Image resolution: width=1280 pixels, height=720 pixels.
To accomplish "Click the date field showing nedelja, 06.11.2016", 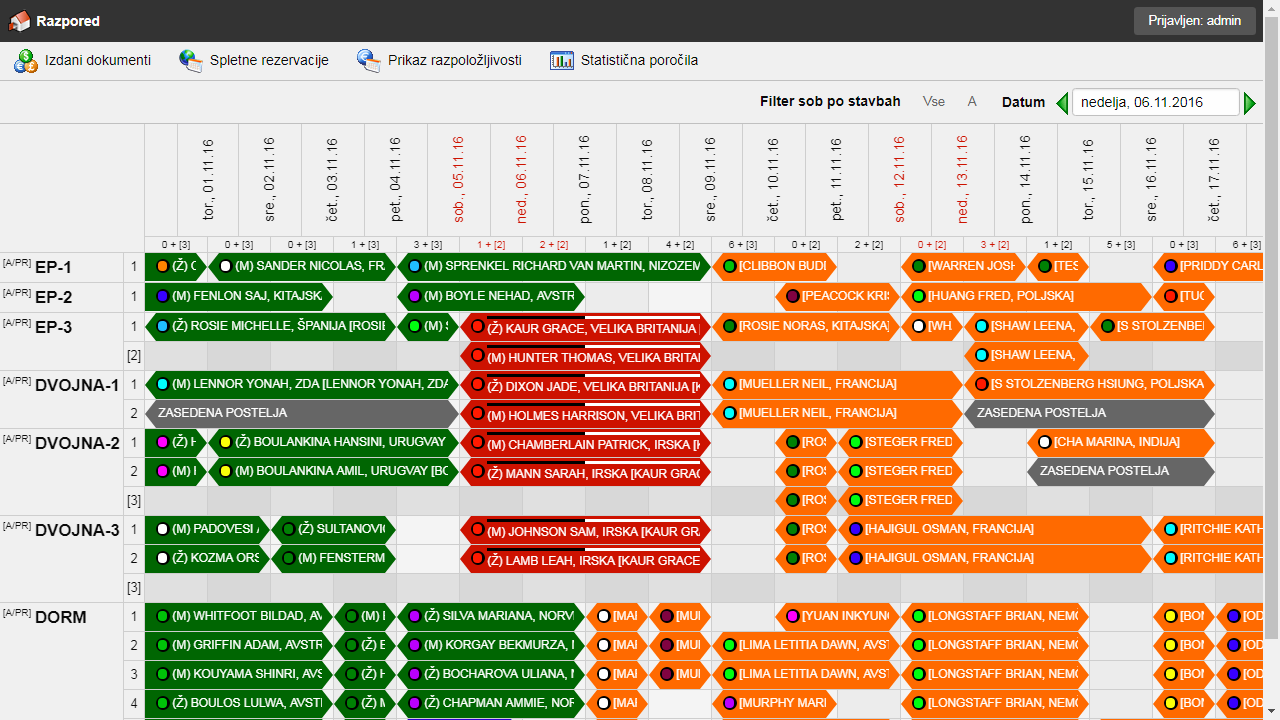I will [1155, 102].
